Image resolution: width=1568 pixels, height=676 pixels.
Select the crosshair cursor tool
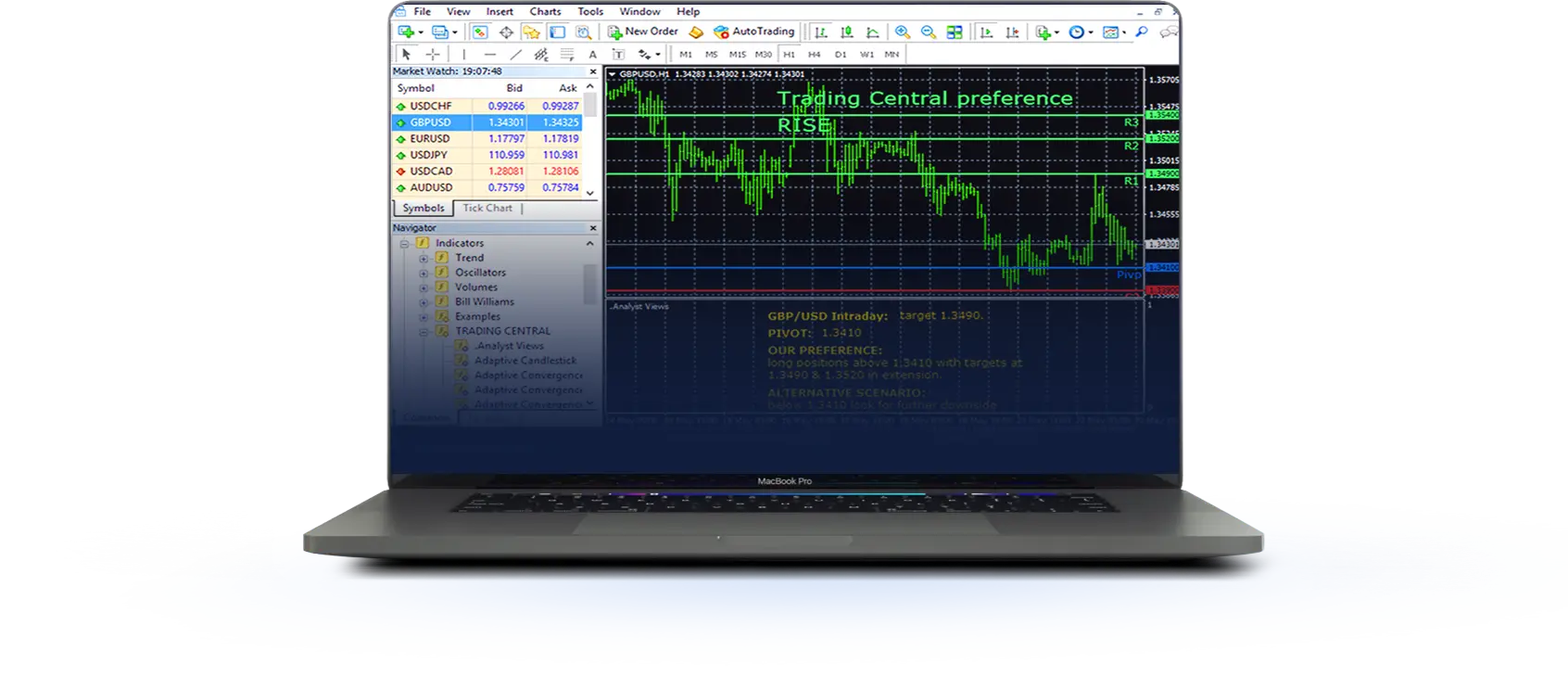click(x=432, y=55)
